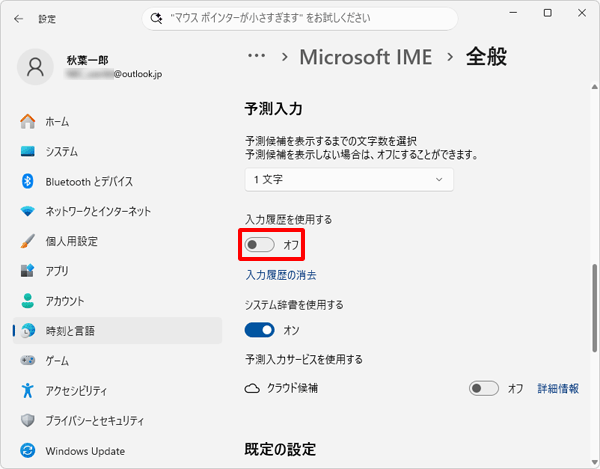Screen dimensions: 600x469
Task: Turn off システム辞書を使用する switch
Action: click(x=259, y=330)
